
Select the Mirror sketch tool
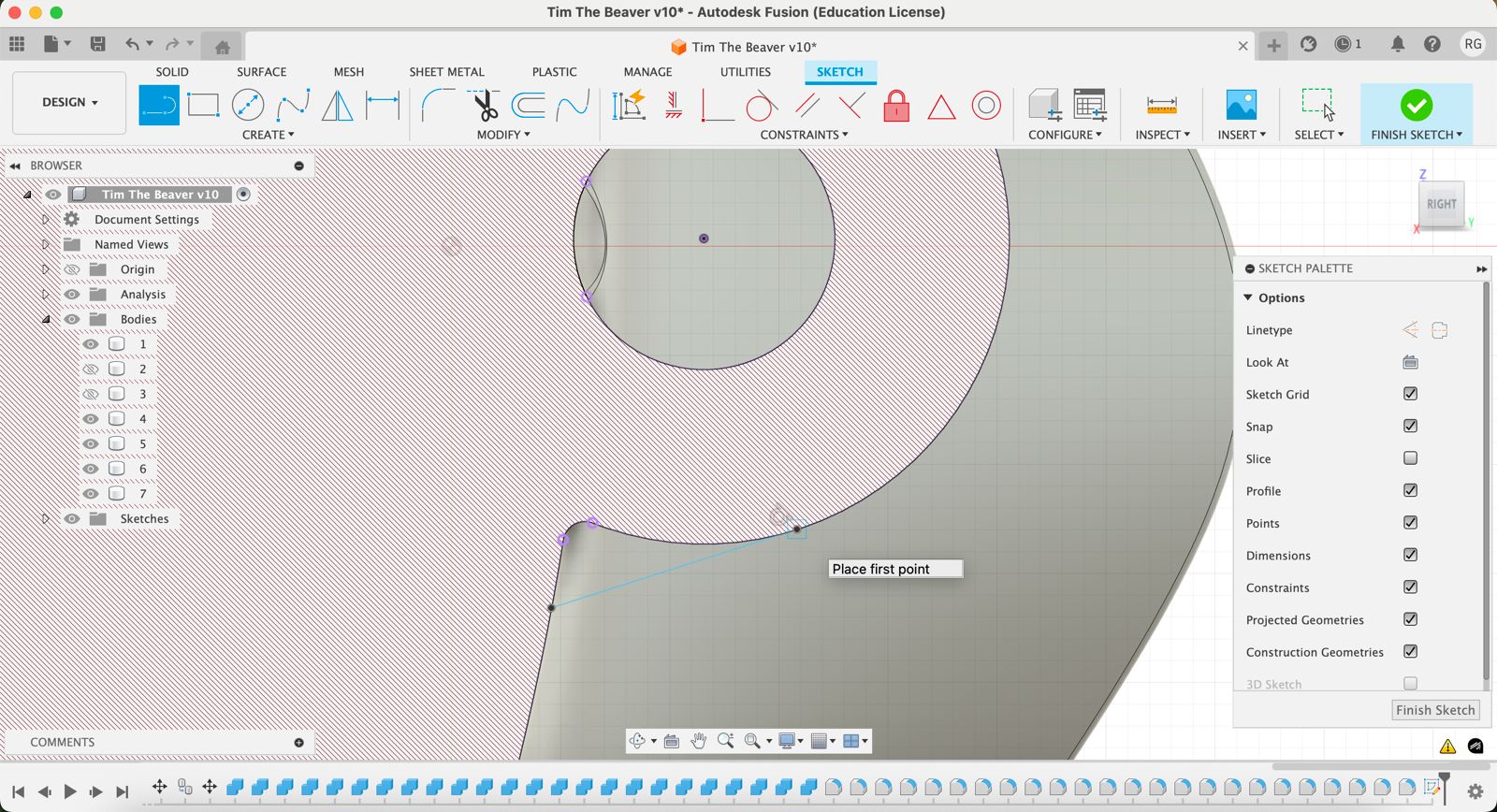pos(337,106)
